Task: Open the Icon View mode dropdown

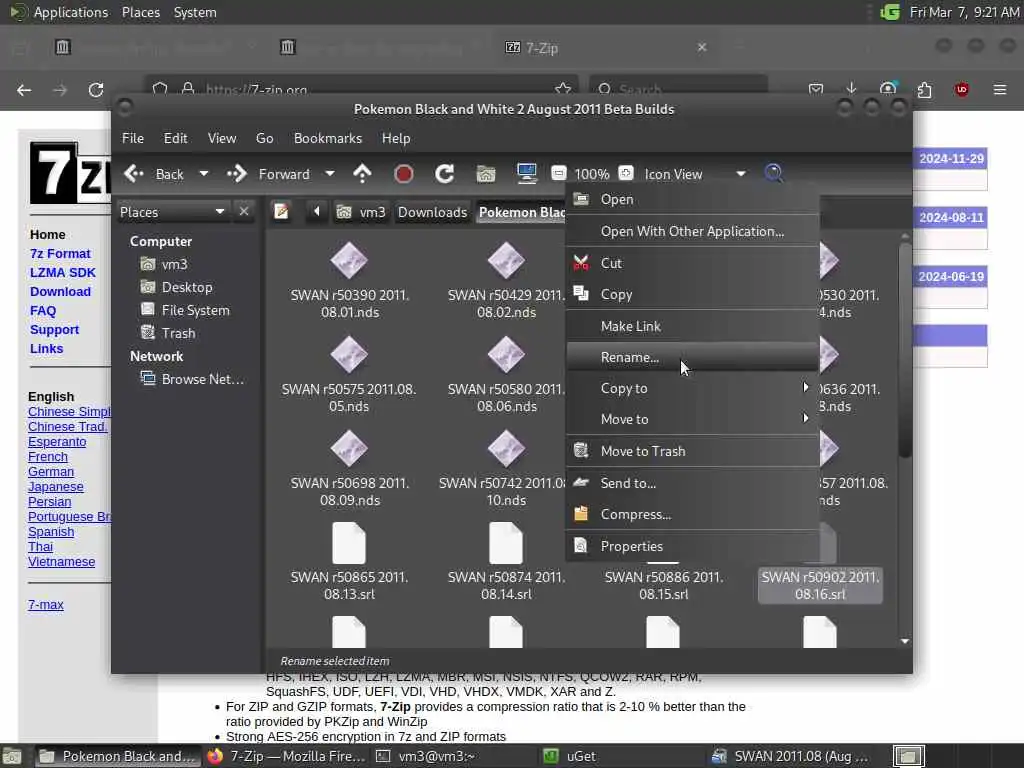Action: [x=695, y=174]
